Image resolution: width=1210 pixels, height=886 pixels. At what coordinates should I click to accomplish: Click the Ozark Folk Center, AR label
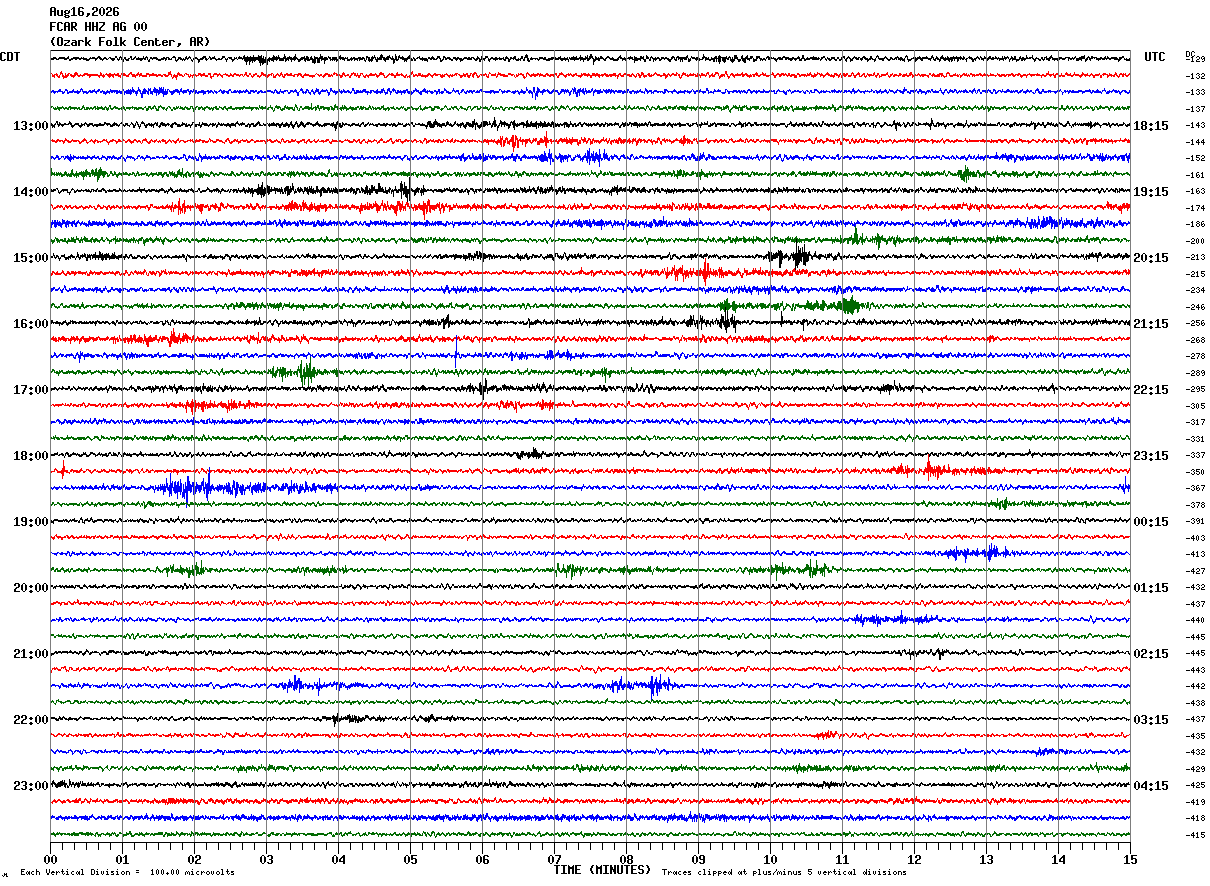point(130,42)
